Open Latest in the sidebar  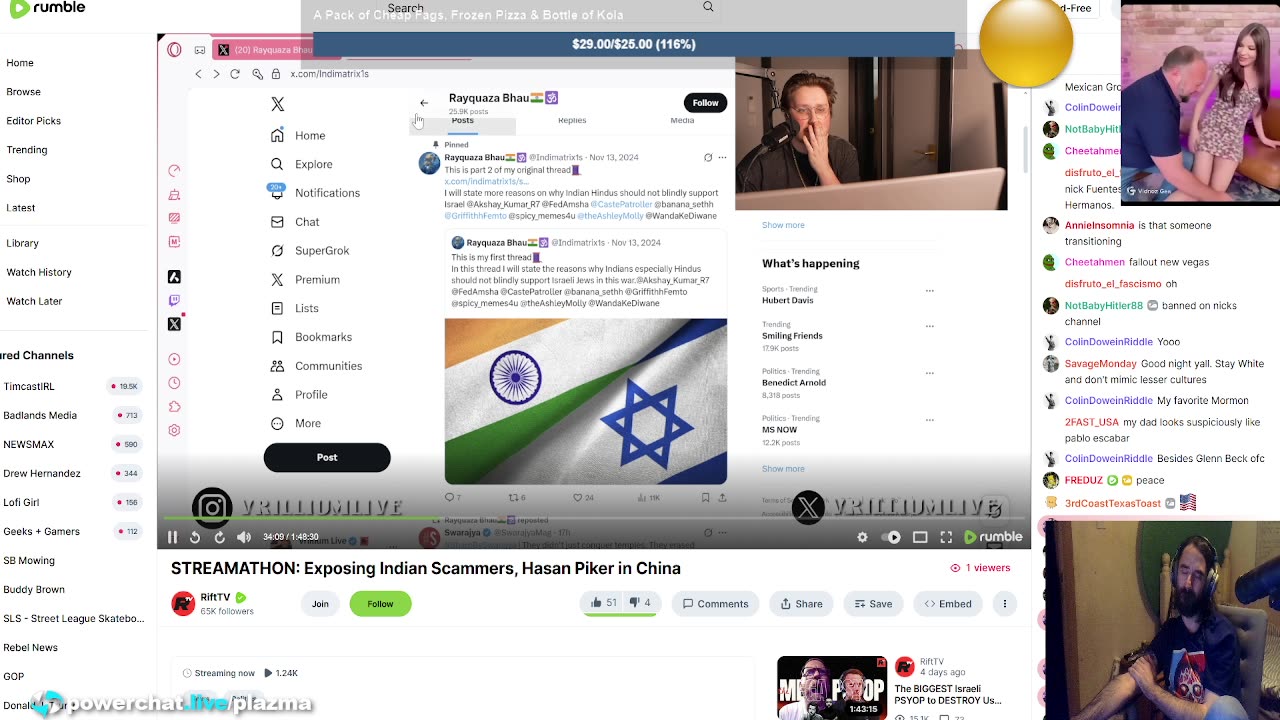click(20, 207)
